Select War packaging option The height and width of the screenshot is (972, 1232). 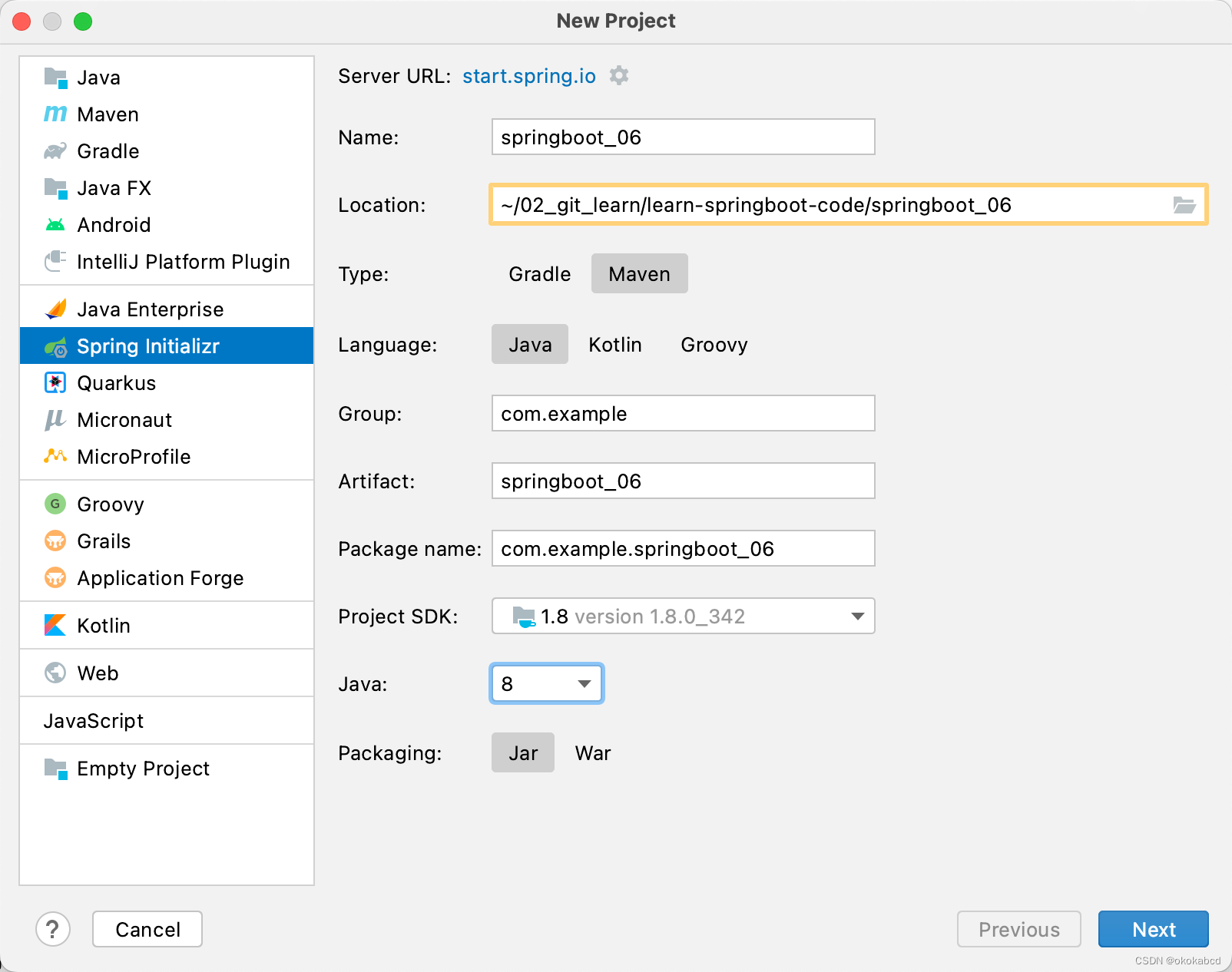[593, 753]
